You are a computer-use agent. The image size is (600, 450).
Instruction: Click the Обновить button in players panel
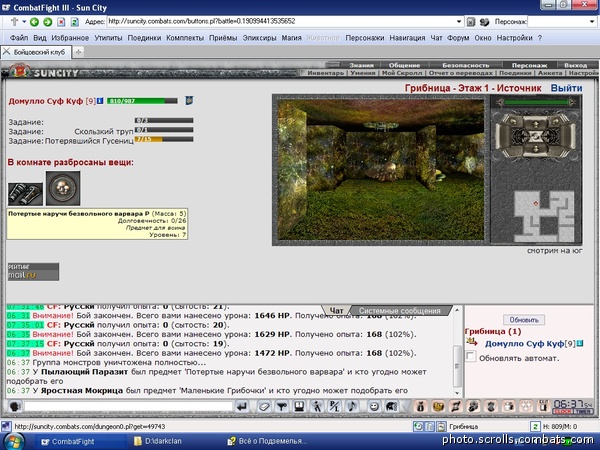[524, 320]
